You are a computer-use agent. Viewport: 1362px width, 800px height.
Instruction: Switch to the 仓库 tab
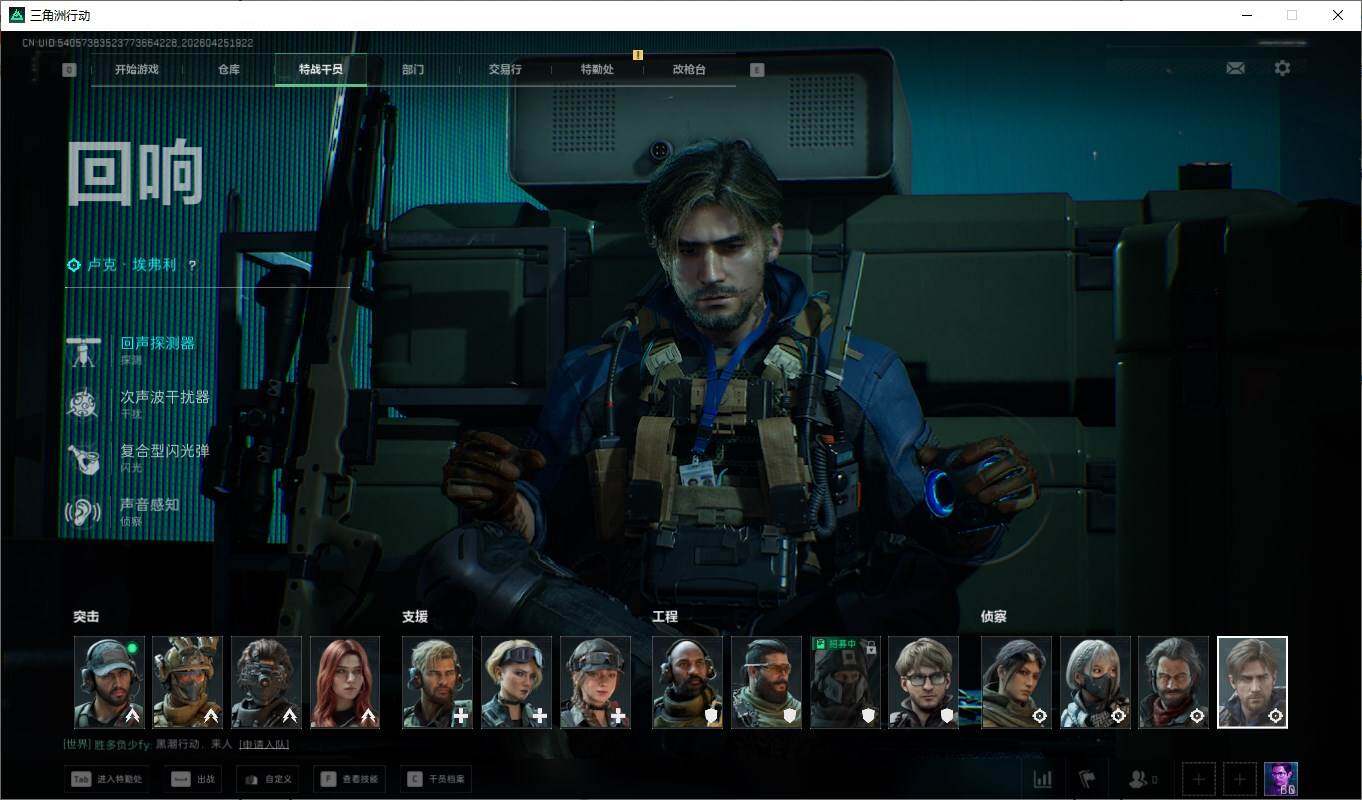point(229,70)
